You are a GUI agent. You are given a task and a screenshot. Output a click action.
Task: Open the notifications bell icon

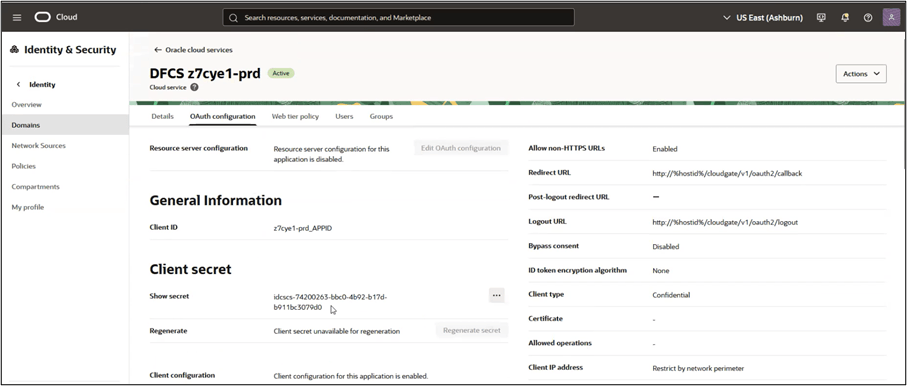pos(845,17)
